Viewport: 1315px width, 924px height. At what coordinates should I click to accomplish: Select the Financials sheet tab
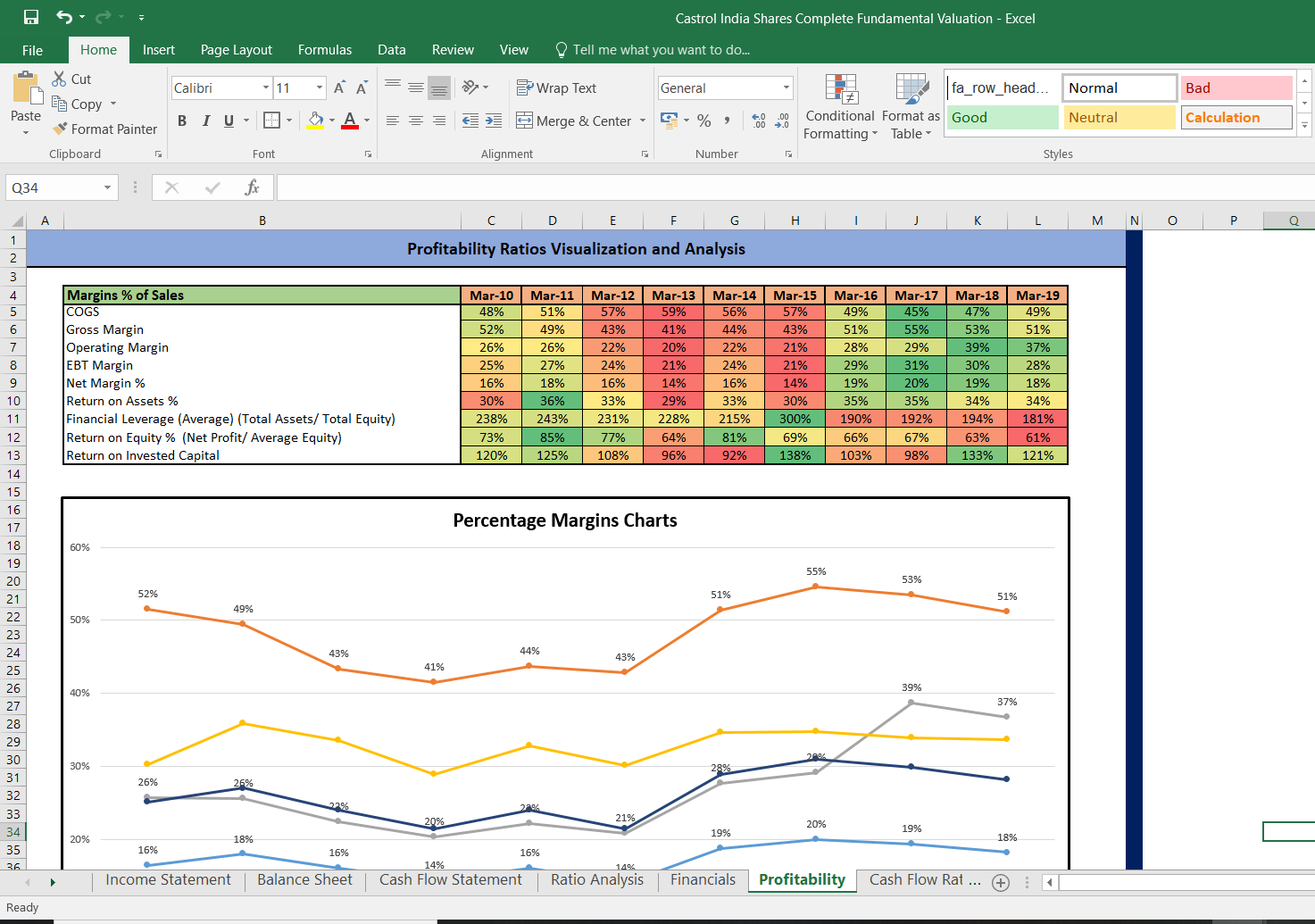pos(703,880)
